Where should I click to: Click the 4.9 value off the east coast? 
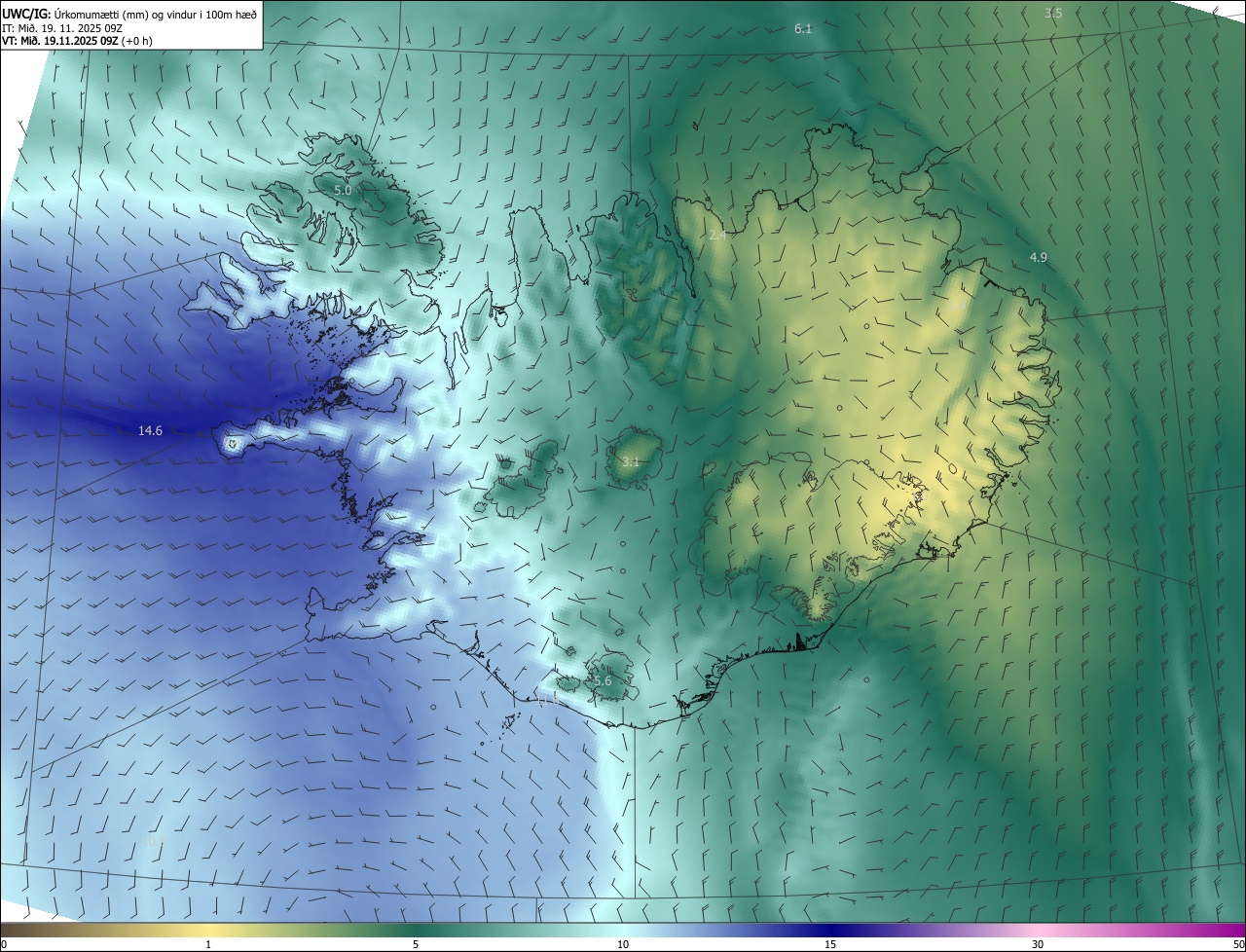[1038, 257]
